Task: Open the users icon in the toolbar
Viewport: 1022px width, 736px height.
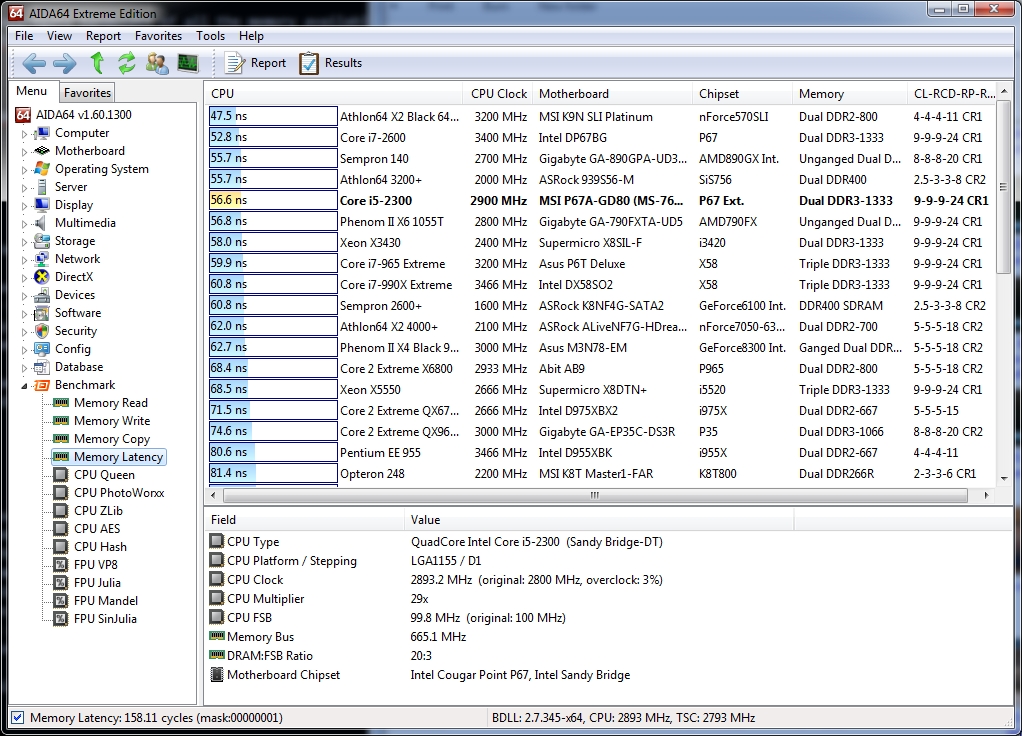Action: [157, 63]
